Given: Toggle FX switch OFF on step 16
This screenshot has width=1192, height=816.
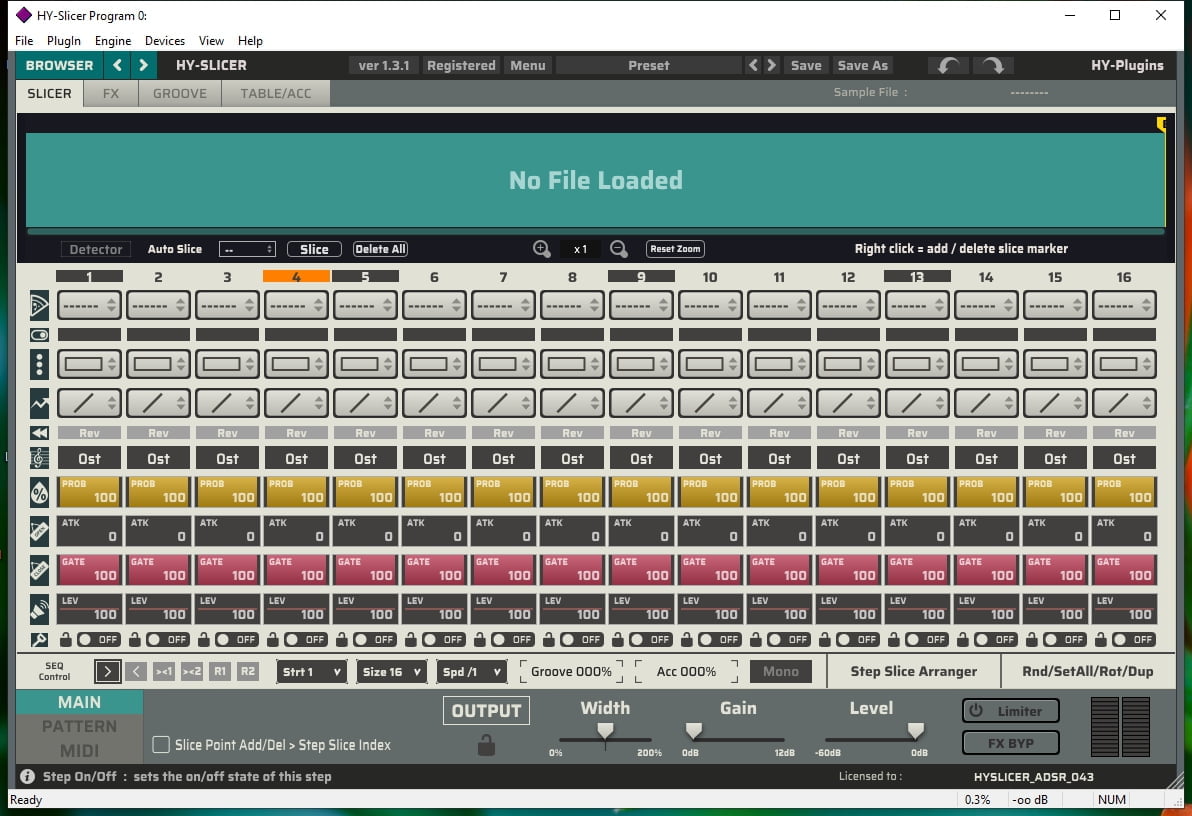Looking at the screenshot, I should tap(1133, 640).
